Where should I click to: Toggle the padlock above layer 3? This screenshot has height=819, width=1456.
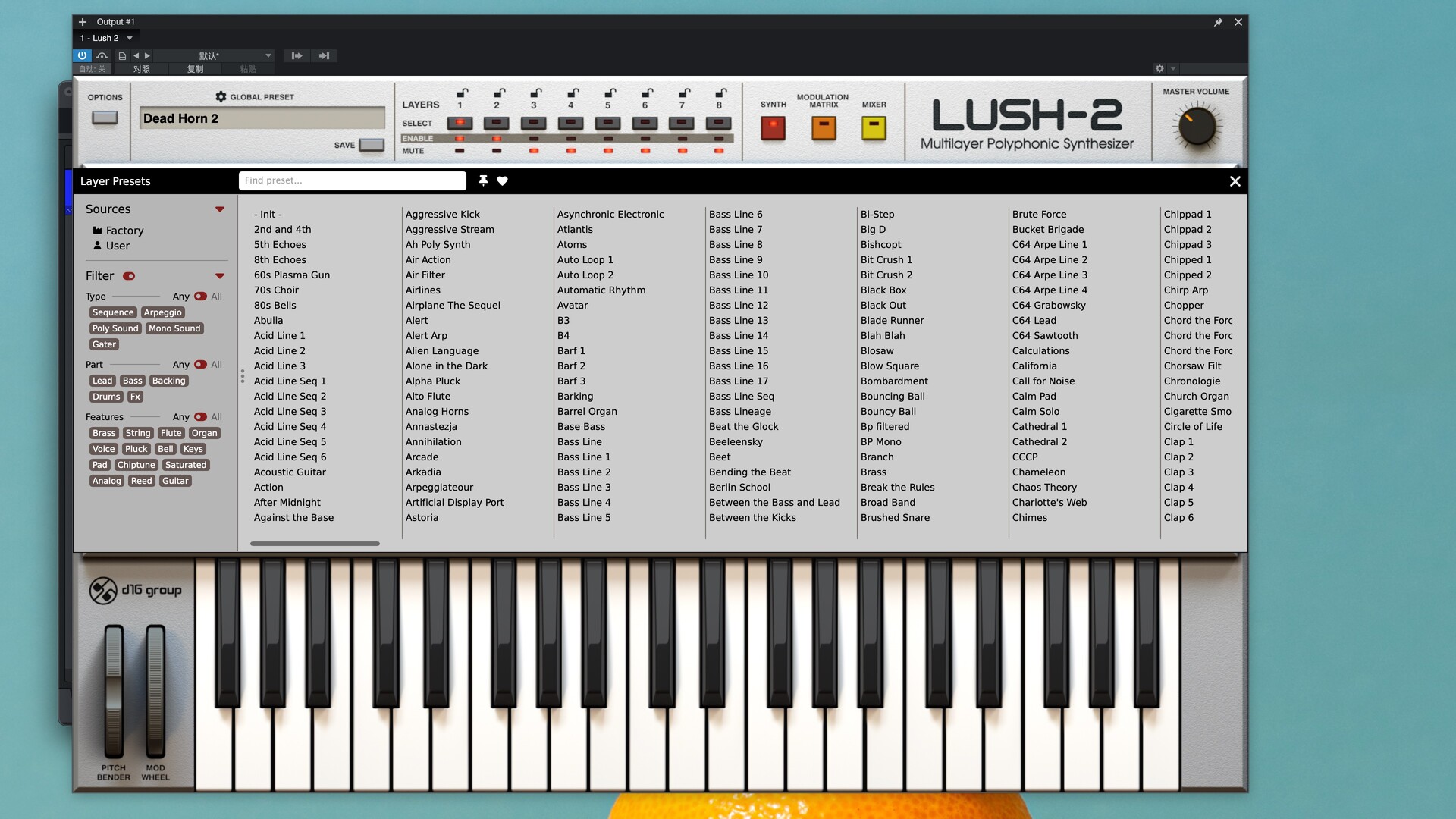[535, 93]
